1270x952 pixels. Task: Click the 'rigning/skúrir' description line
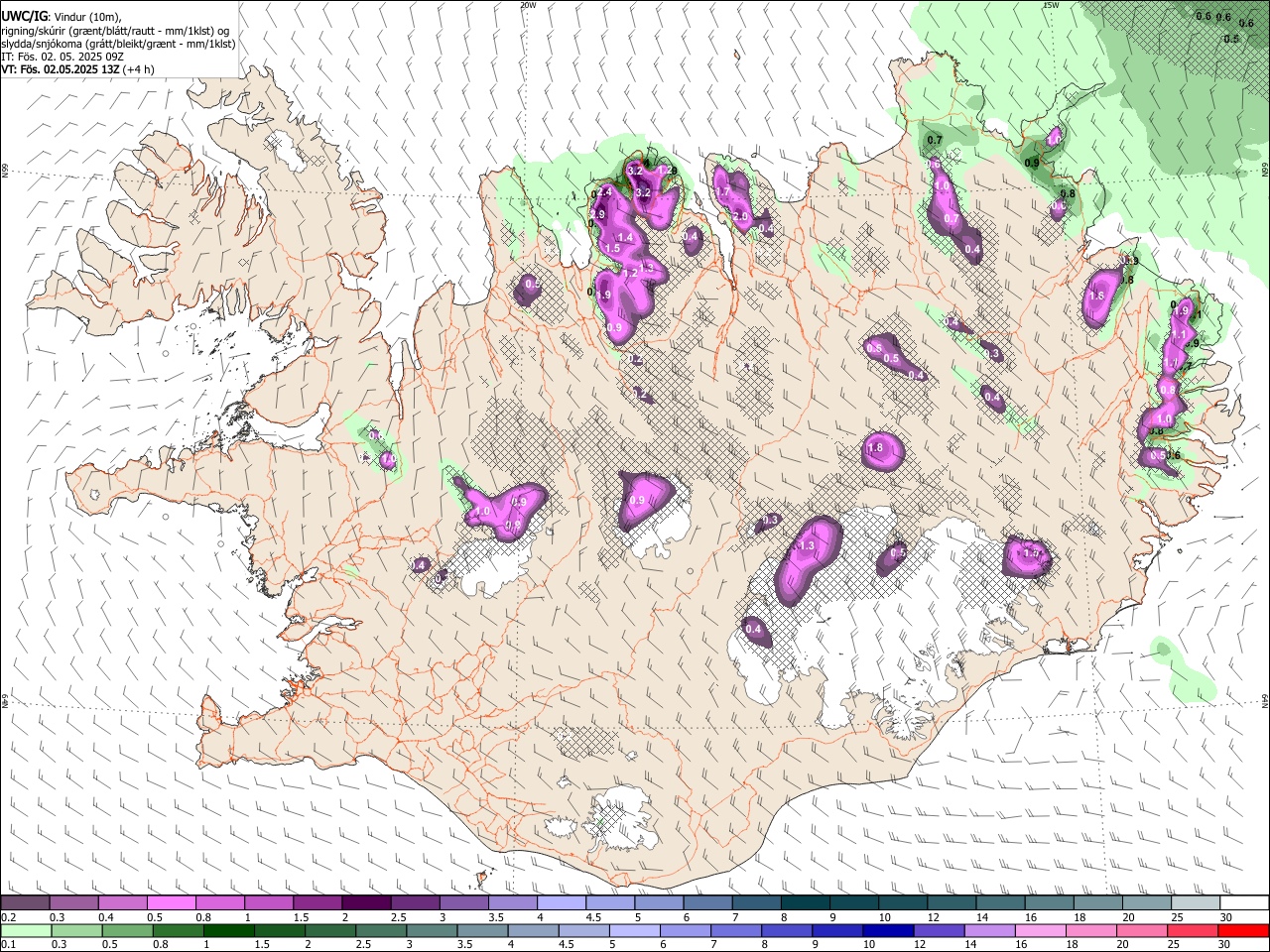[x=114, y=31]
